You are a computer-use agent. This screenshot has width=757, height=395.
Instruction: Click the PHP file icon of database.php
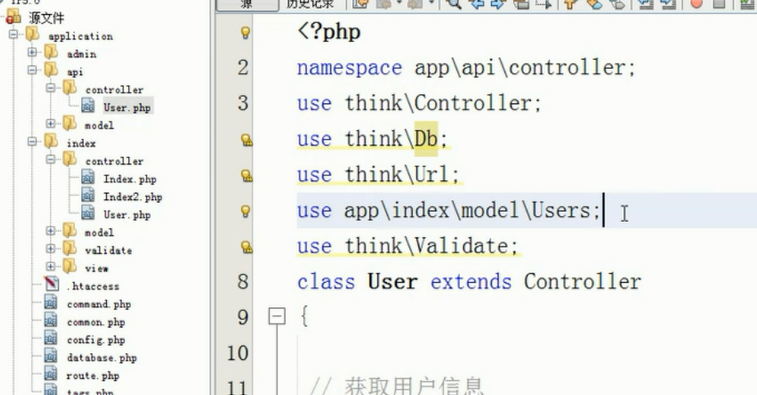click(51, 356)
